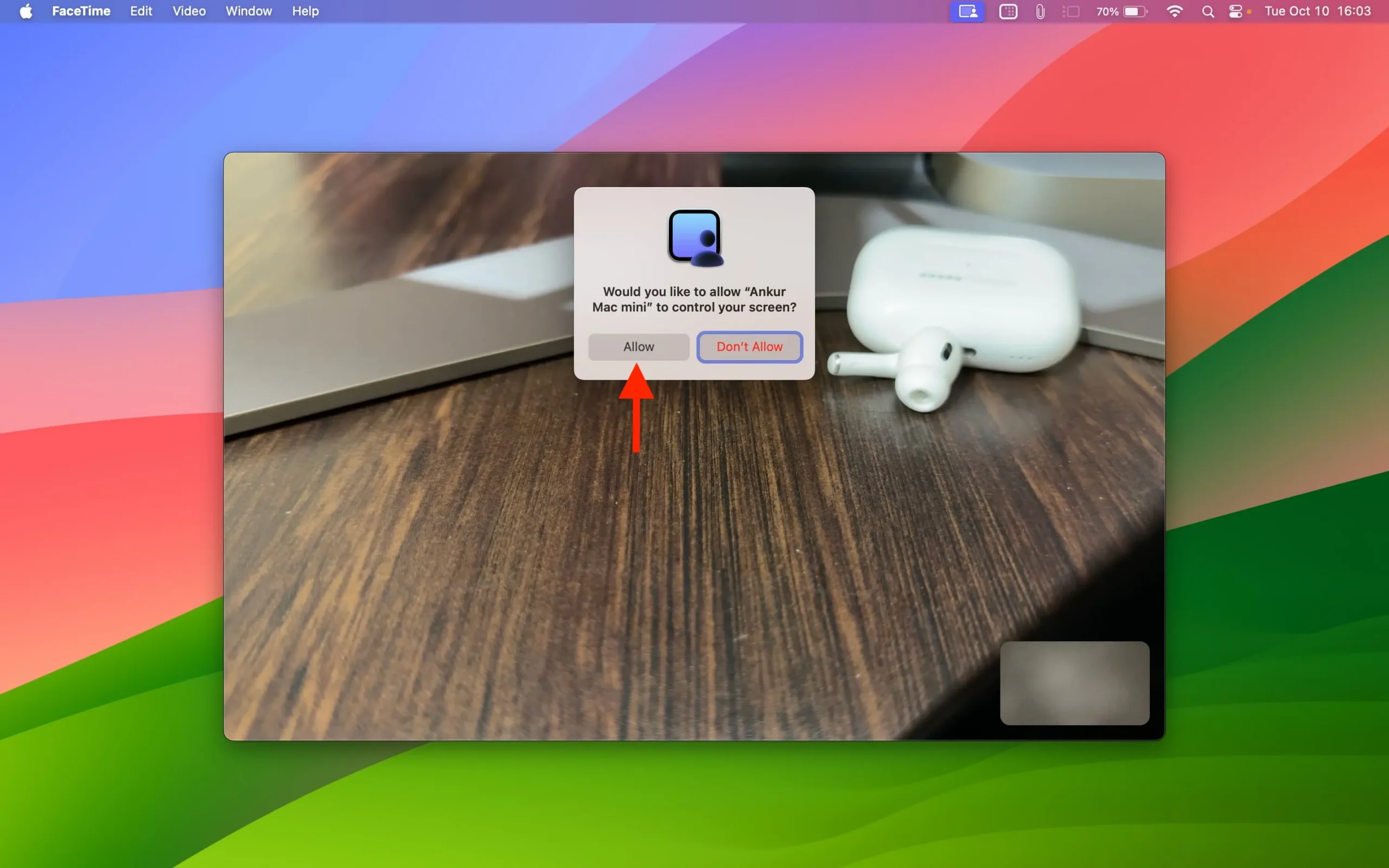Image resolution: width=1389 pixels, height=868 pixels.
Task: Click the Allow button for screen control
Action: [638, 346]
